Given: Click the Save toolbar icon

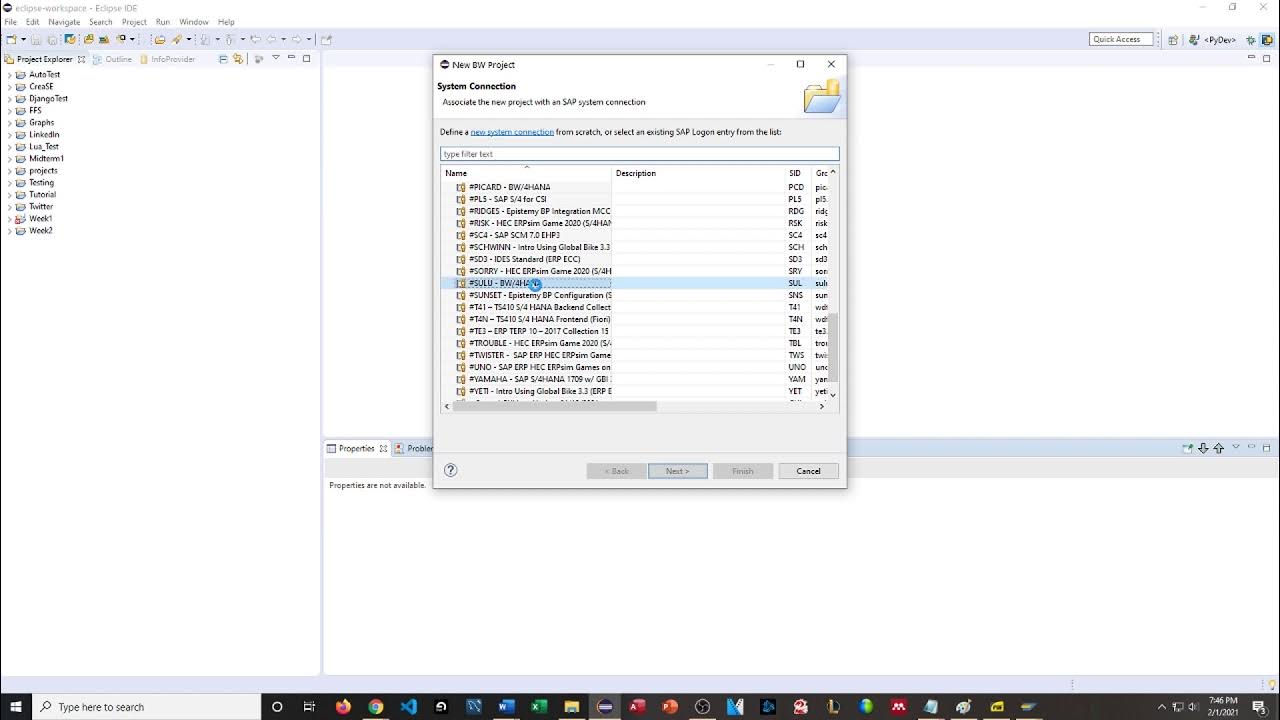Looking at the screenshot, I should tap(36, 39).
